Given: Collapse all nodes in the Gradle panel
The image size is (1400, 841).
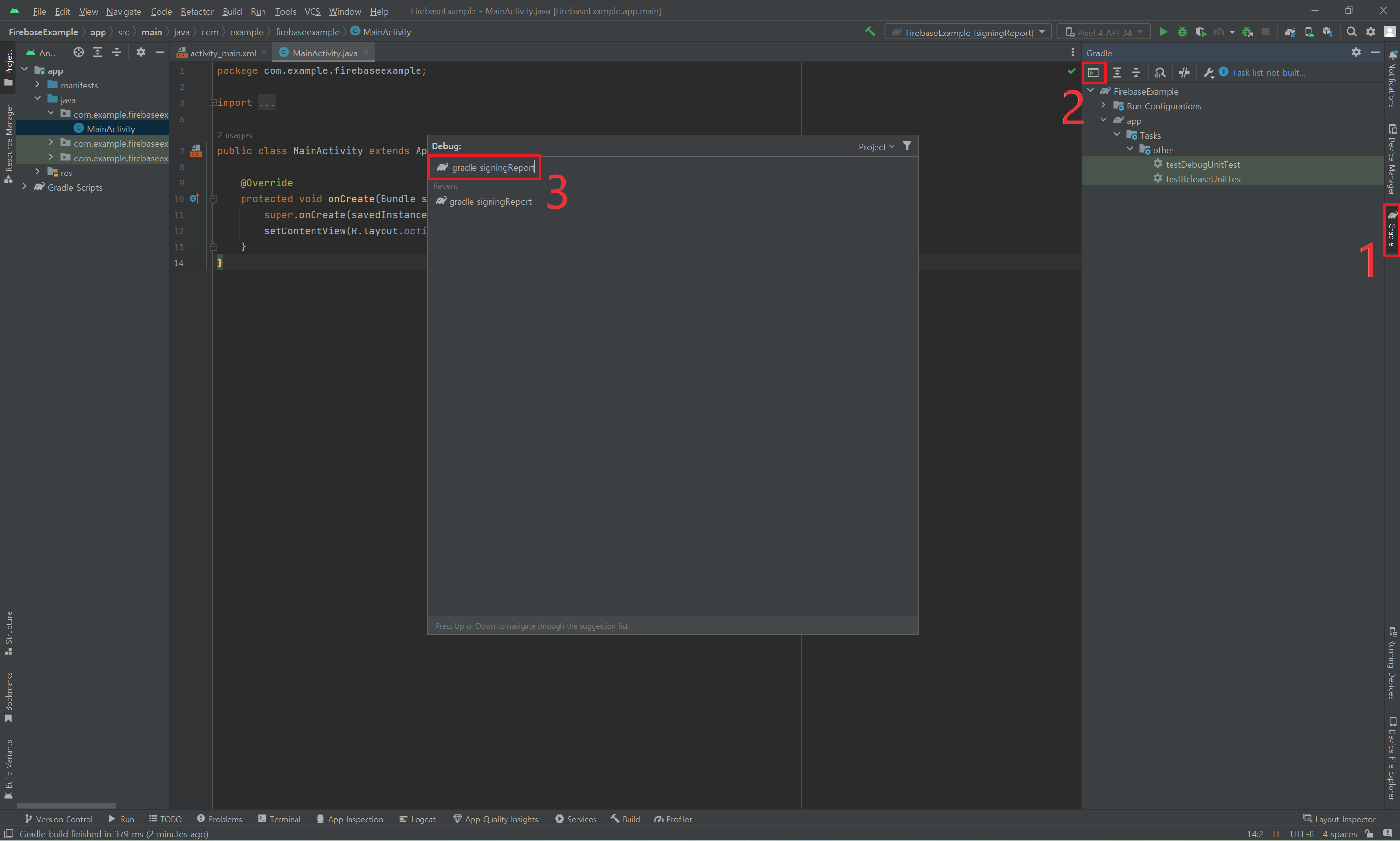Looking at the screenshot, I should point(1136,72).
